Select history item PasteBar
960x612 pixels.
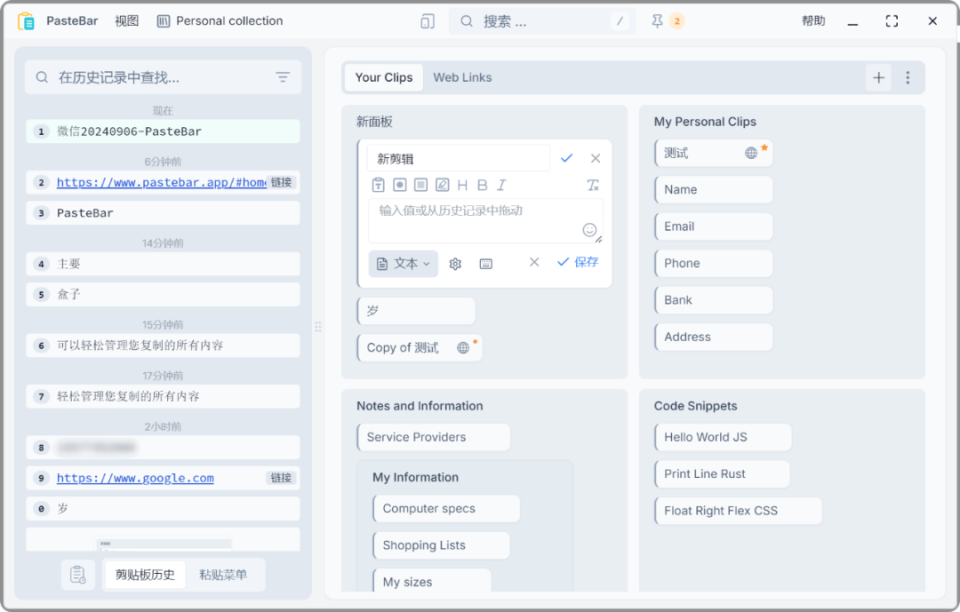163,213
